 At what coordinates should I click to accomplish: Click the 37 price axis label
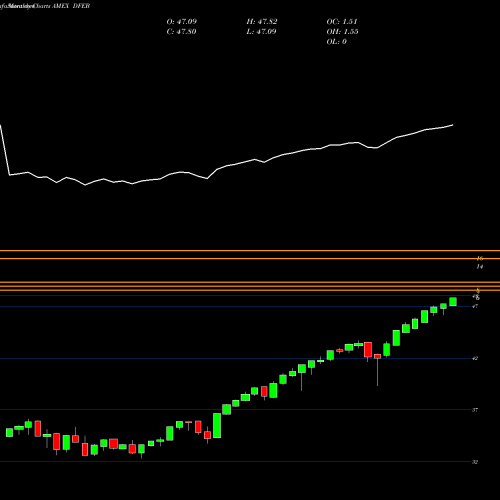pyautogui.click(x=475, y=410)
